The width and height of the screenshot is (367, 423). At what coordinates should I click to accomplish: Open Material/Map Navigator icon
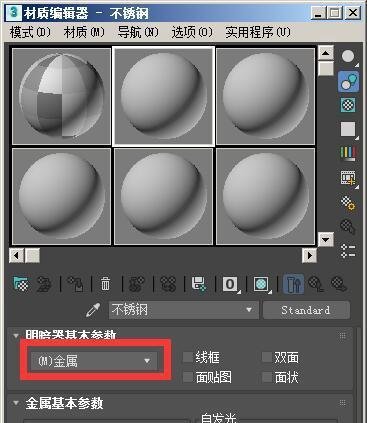[348, 251]
